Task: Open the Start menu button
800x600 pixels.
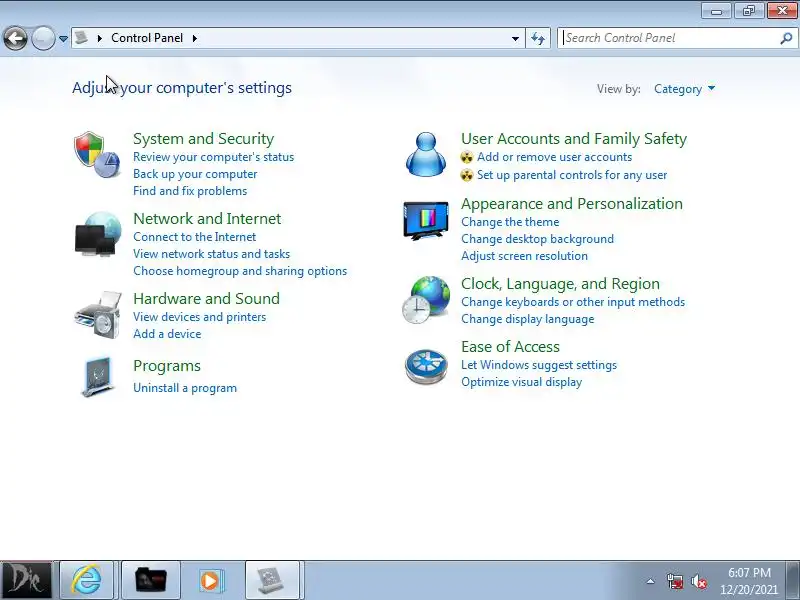Action: (26, 580)
